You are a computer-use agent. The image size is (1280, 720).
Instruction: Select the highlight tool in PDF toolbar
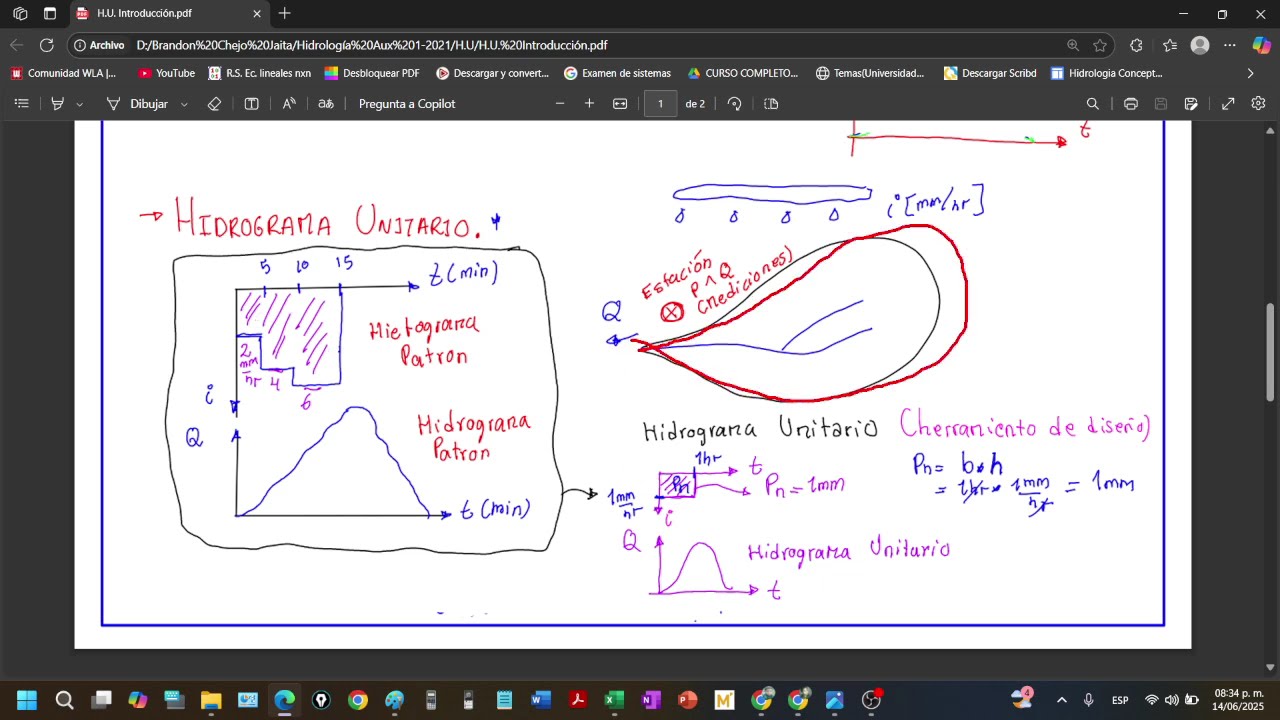58,104
